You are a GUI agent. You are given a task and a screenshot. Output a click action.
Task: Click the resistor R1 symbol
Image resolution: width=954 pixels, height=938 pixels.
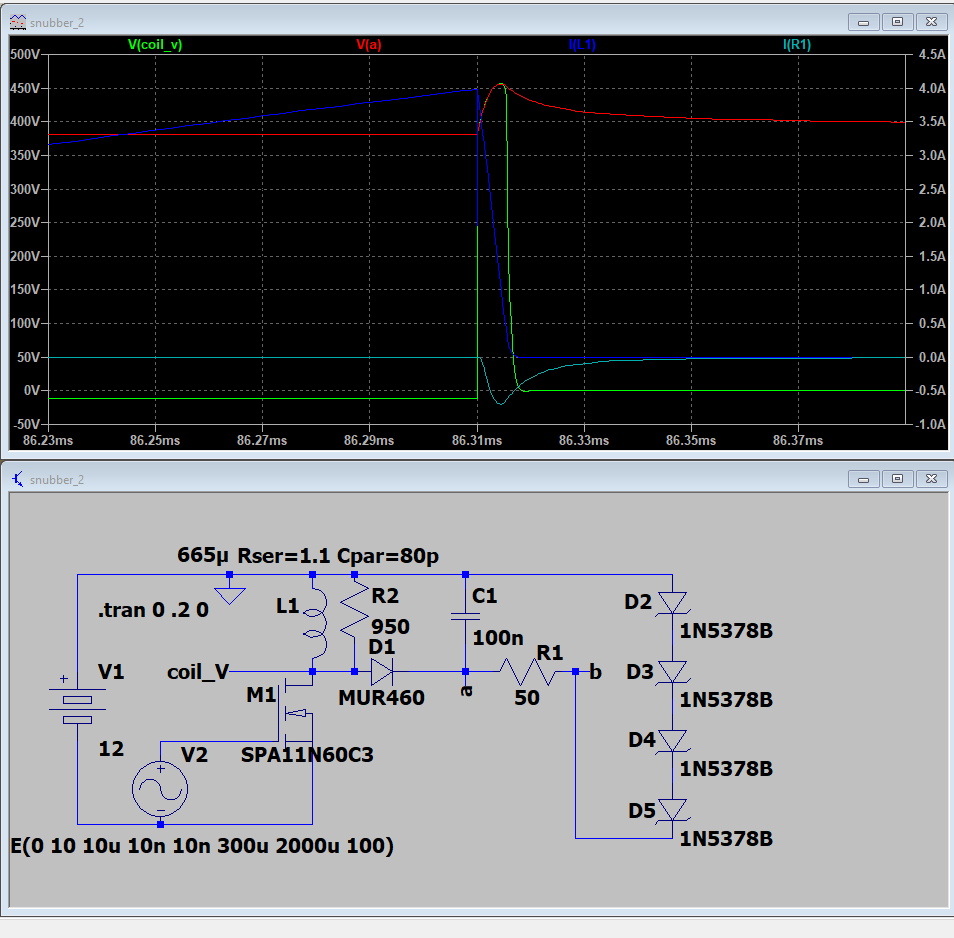(522, 671)
